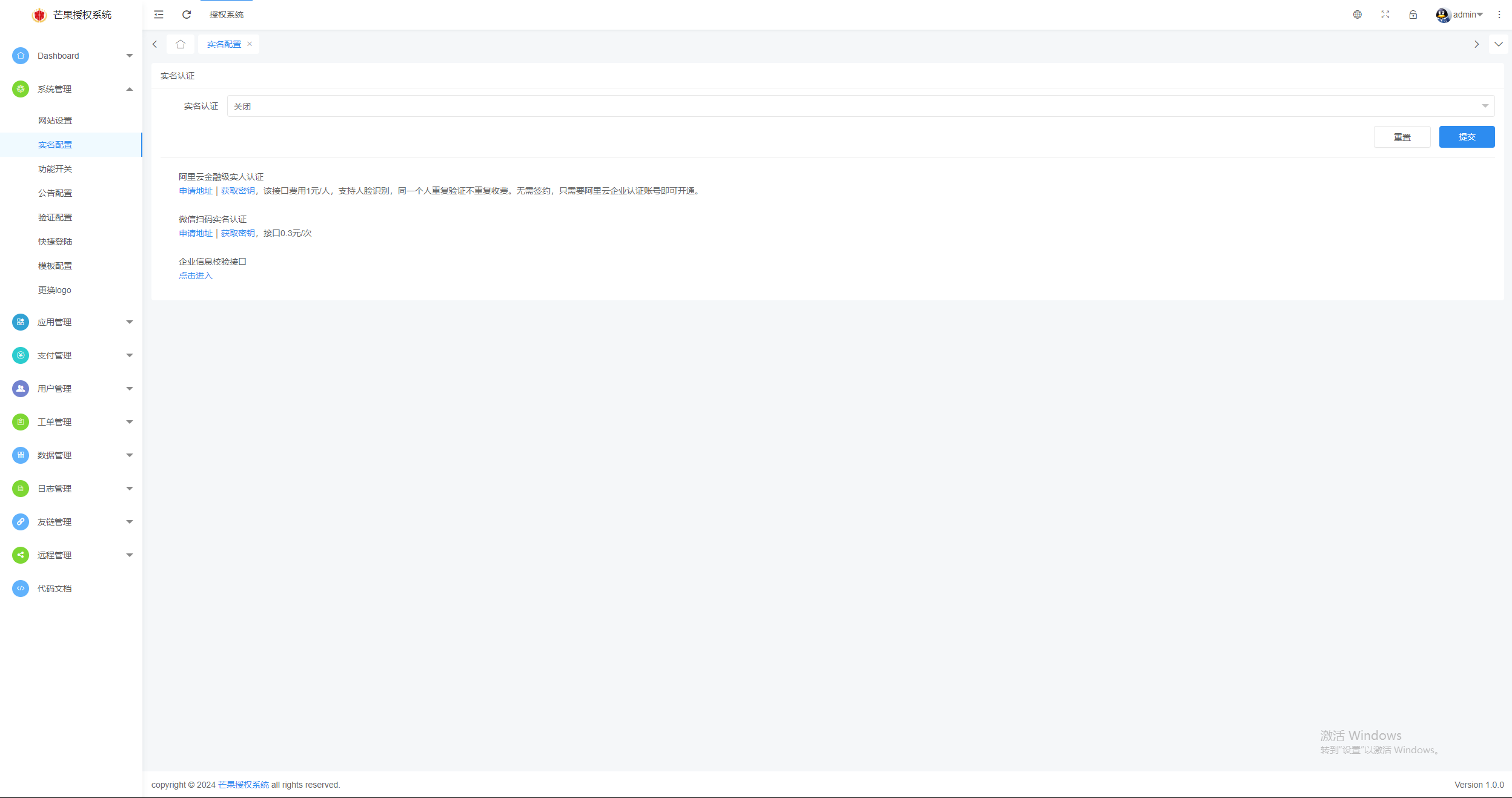Open 阿里云 获取密钥 link

[x=237, y=191]
